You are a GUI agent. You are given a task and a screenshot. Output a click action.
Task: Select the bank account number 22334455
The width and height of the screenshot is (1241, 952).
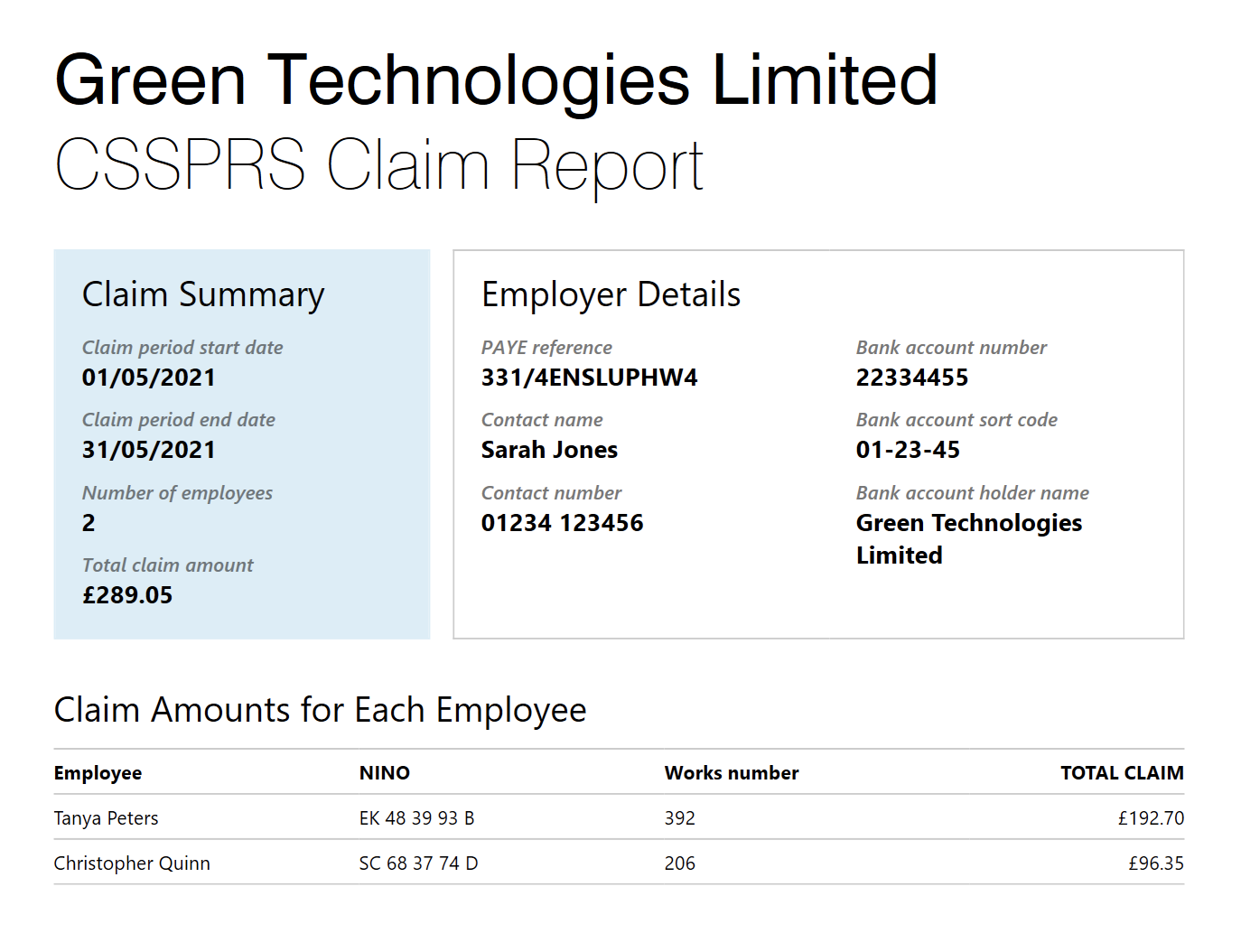912,378
